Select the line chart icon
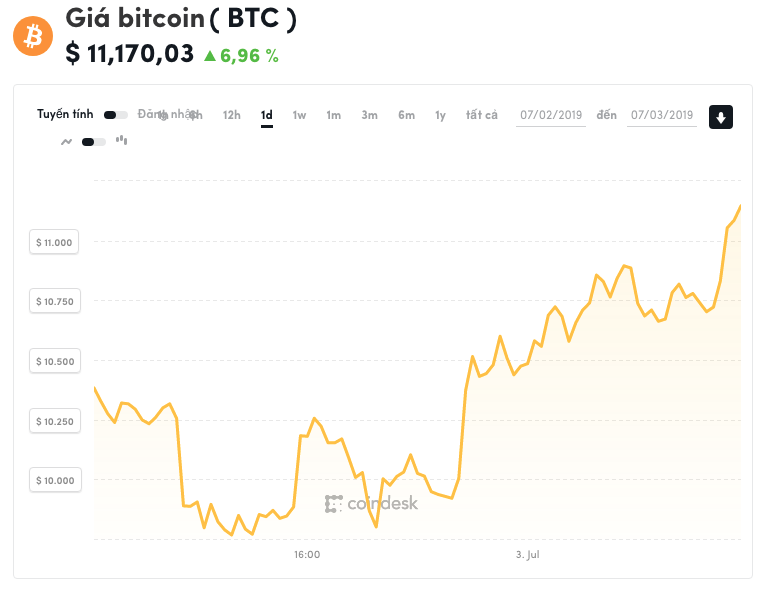The image size is (769, 593). click(67, 142)
